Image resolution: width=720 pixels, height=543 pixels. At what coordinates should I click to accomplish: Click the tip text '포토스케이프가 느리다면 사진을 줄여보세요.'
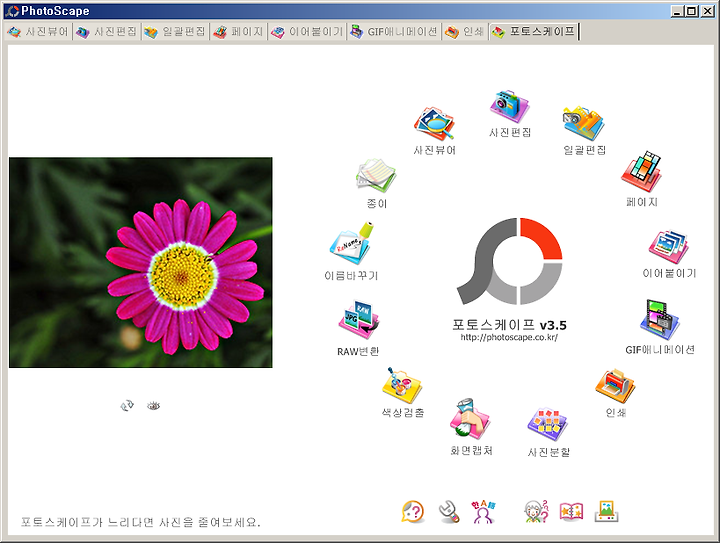click(x=141, y=522)
